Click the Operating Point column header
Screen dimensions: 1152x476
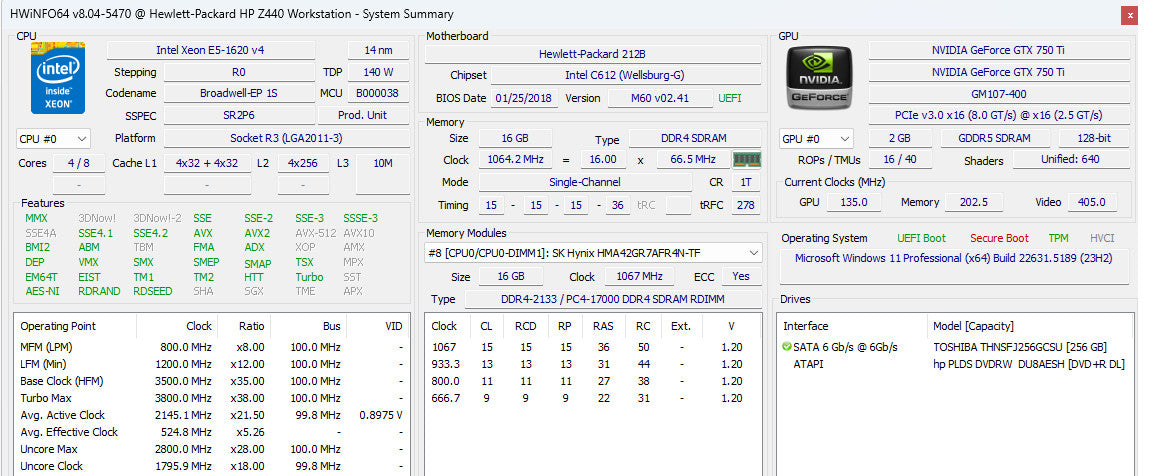point(58,326)
